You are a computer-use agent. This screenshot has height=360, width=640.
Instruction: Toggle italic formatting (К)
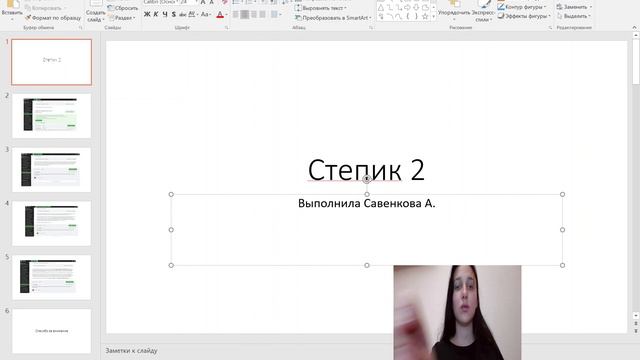coord(156,14)
